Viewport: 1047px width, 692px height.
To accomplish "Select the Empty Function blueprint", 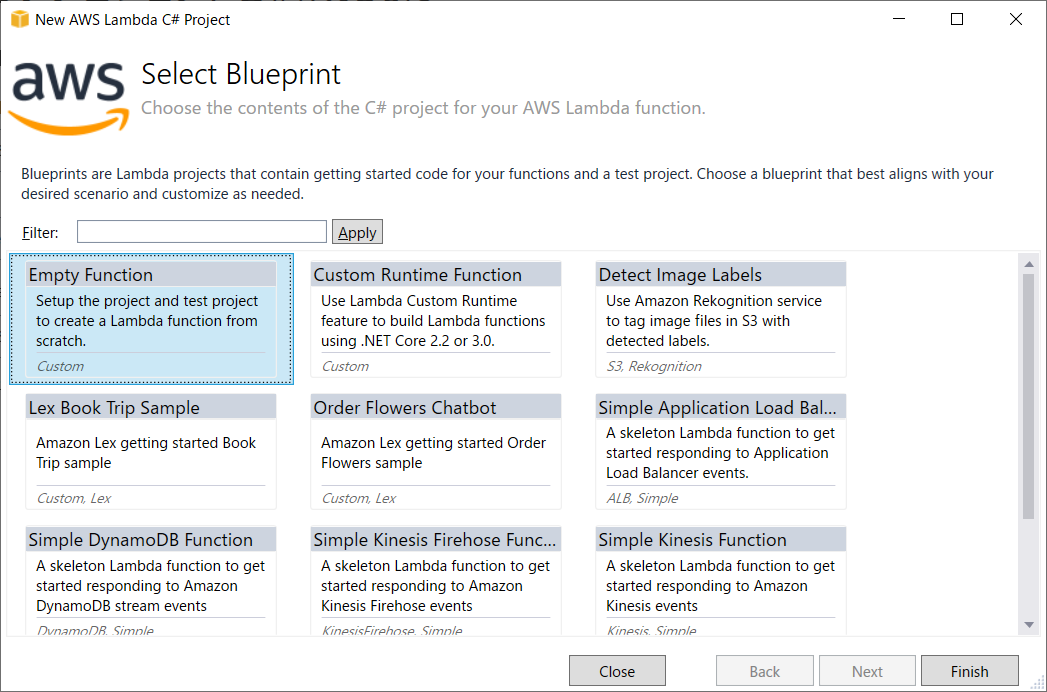I will pyautogui.click(x=151, y=319).
